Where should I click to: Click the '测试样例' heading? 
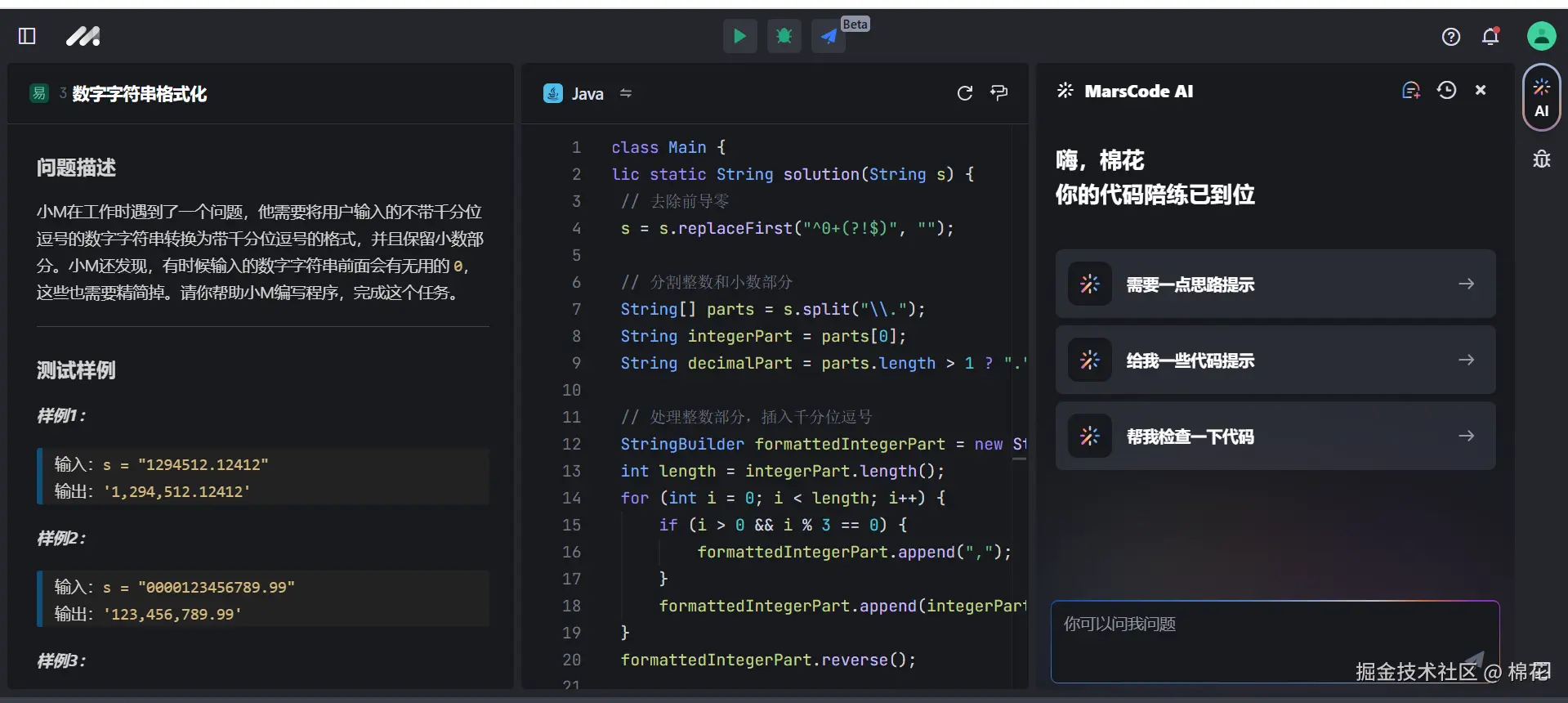click(76, 370)
